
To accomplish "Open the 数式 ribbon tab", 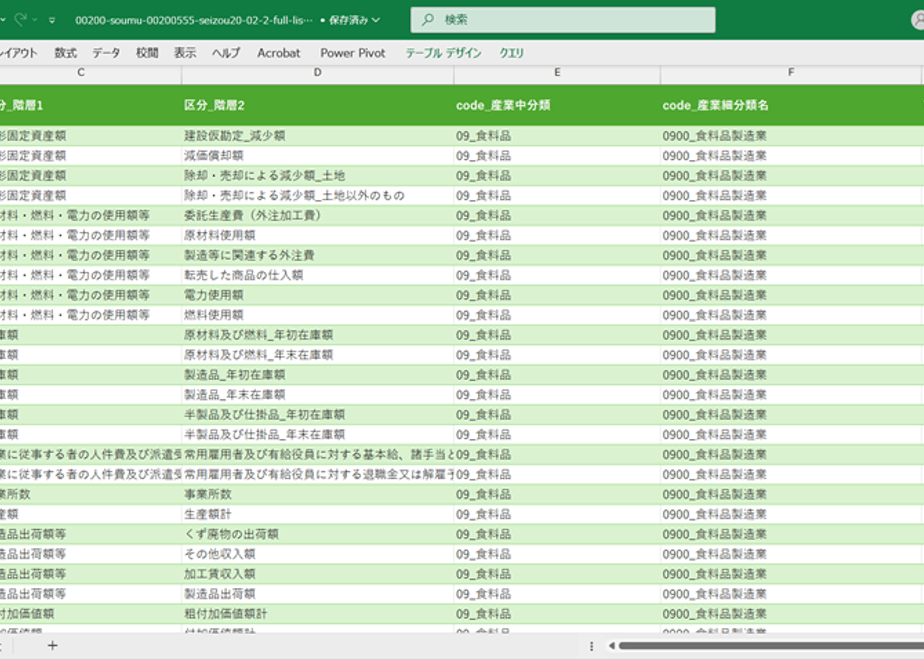I will point(65,53).
